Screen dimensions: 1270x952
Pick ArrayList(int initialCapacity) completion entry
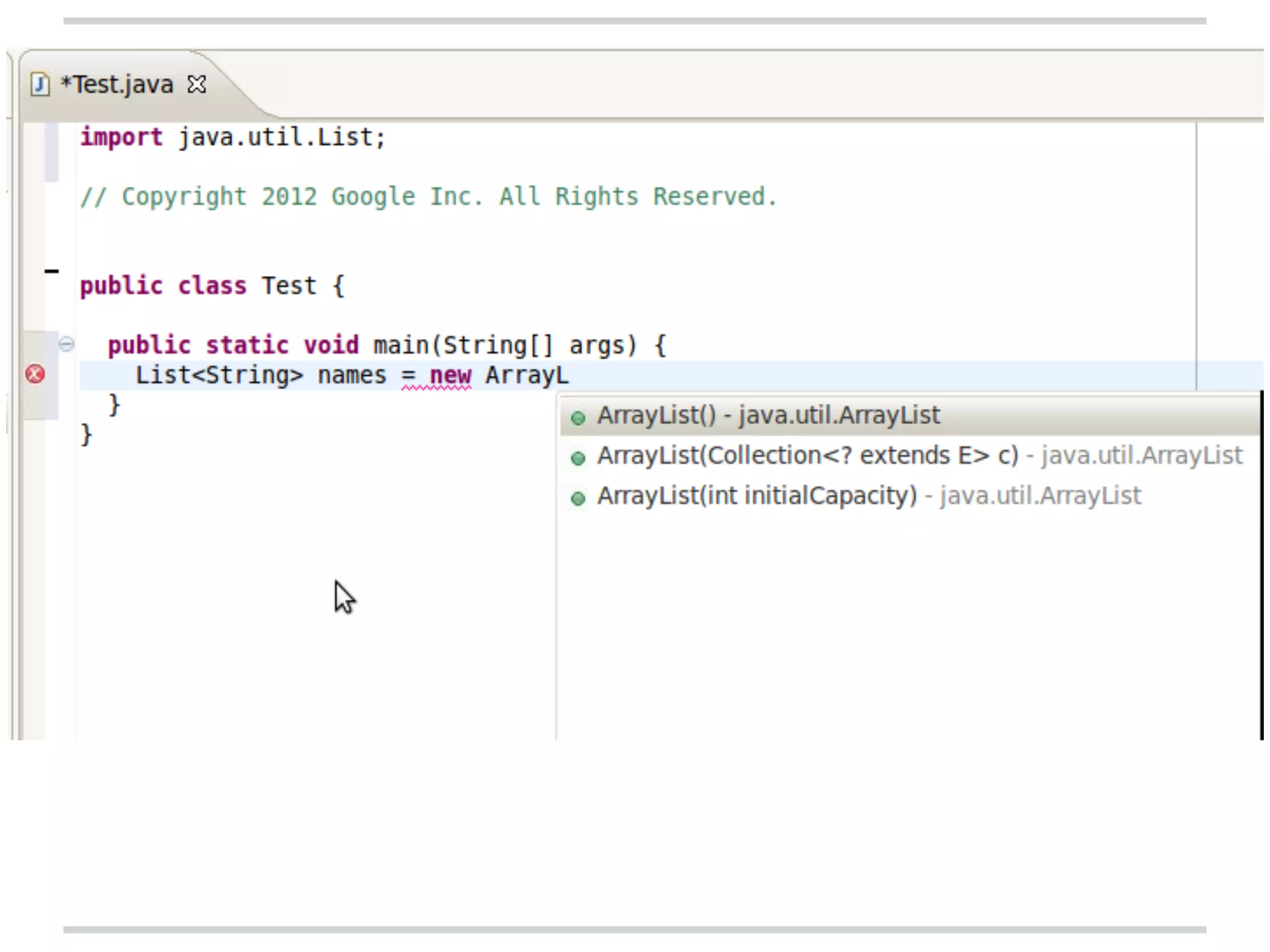(x=757, y=496)
